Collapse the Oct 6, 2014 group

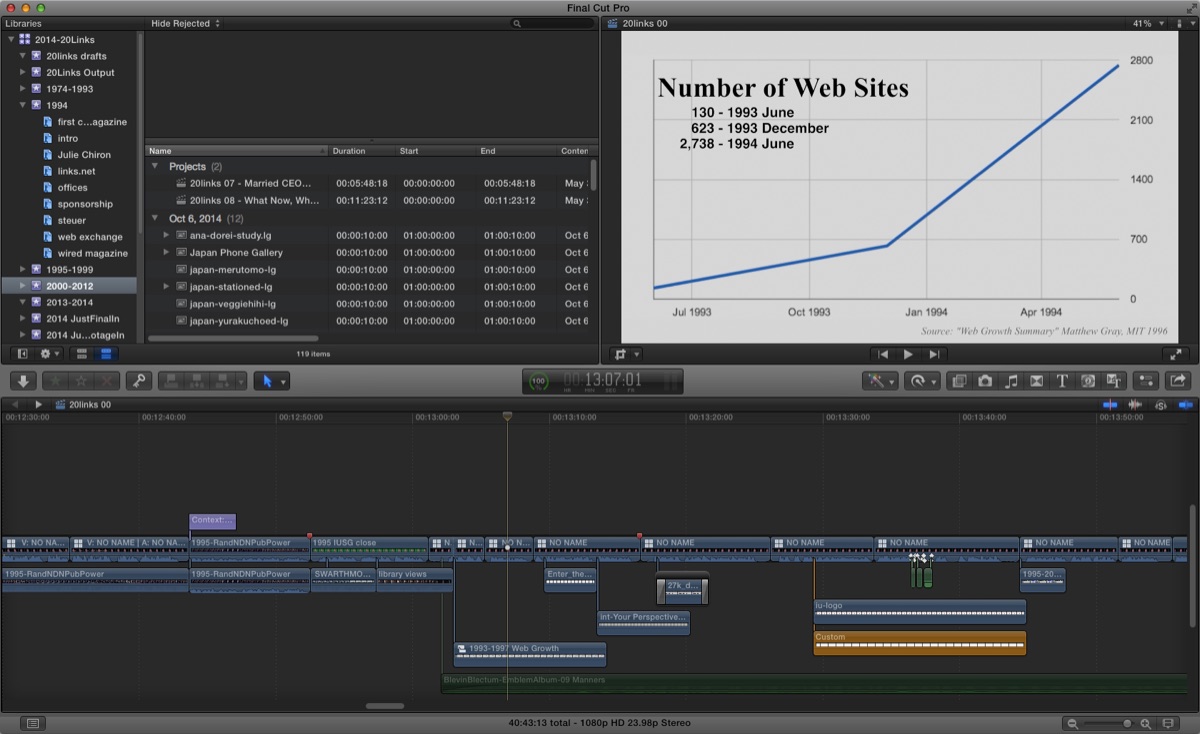click(155, 217)
